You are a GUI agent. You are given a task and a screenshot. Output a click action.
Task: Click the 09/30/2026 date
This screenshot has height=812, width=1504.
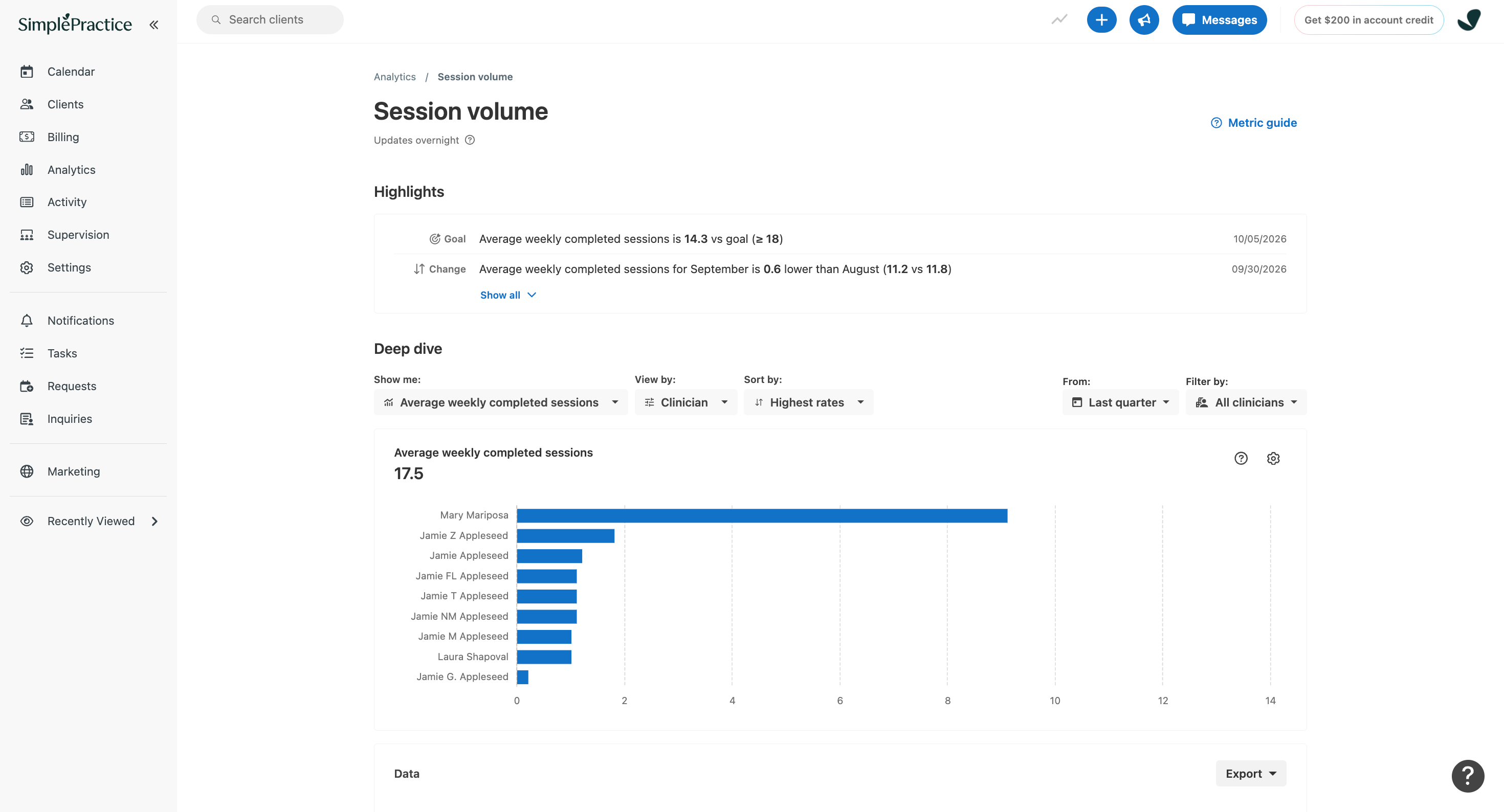click(1259, 269)
